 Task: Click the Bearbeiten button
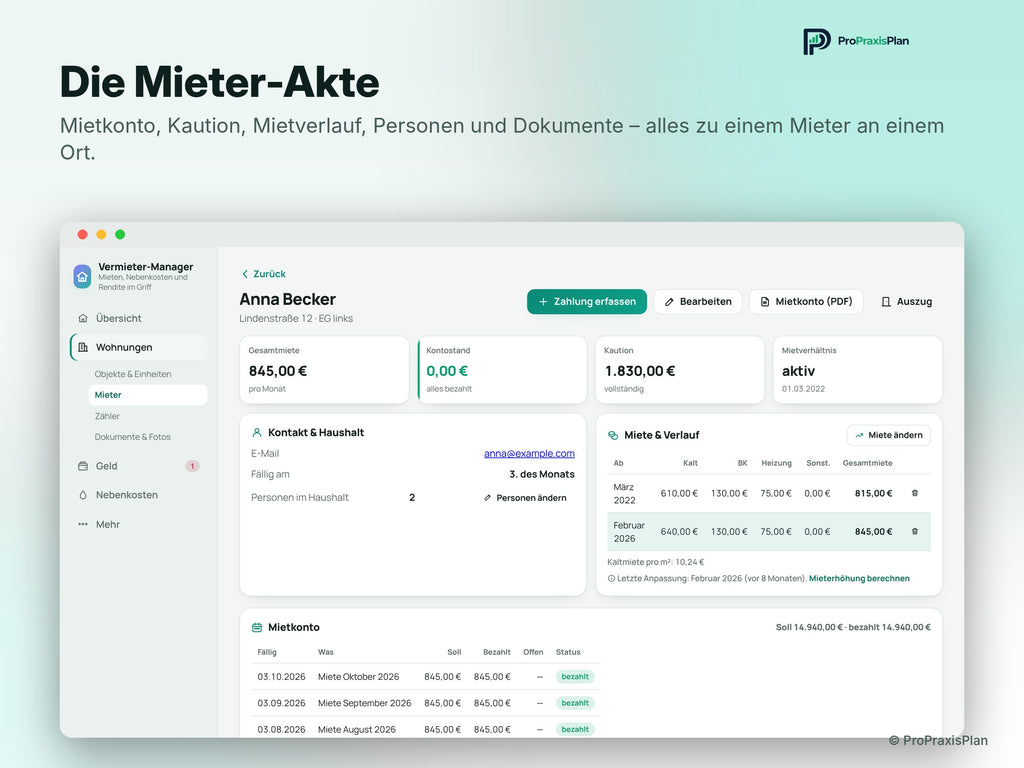(697, 302)
